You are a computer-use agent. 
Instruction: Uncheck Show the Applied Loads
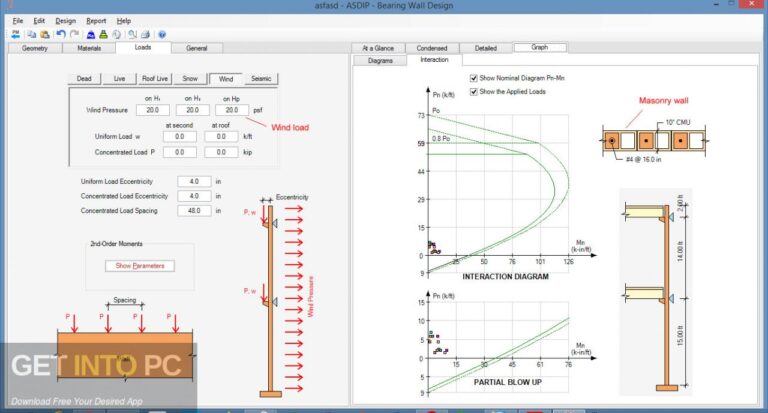(x=474, y=92)
